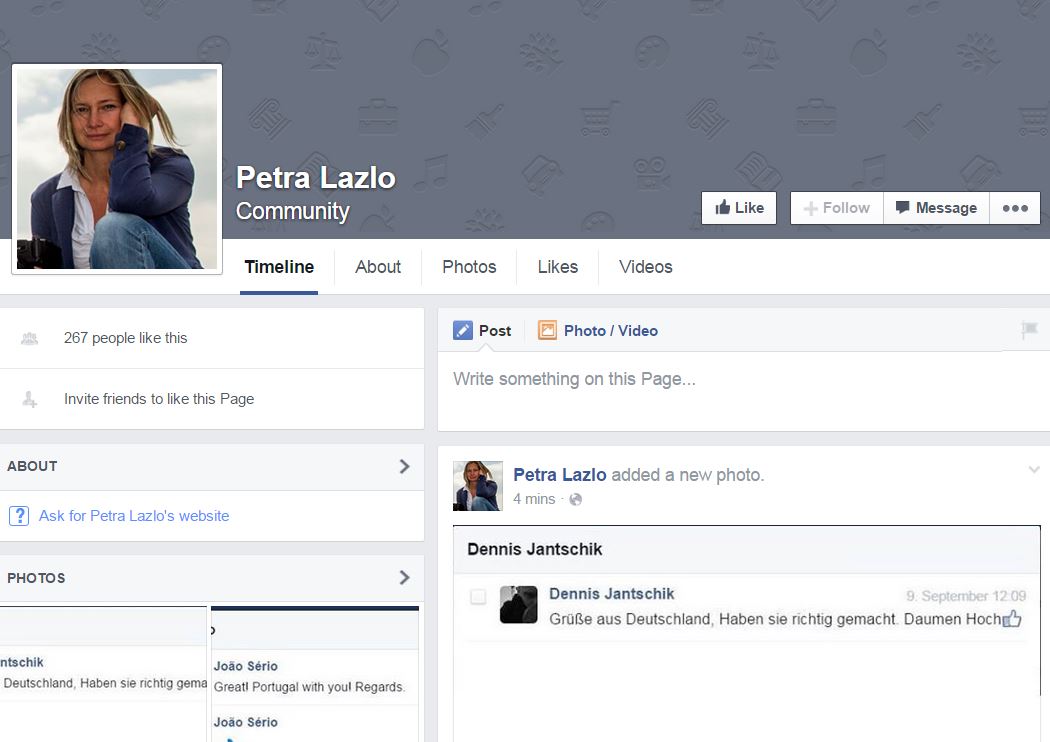Toggle Like on the Petra Lazlo page
The image size is (1050, 742).
click(x=738, y=207)
